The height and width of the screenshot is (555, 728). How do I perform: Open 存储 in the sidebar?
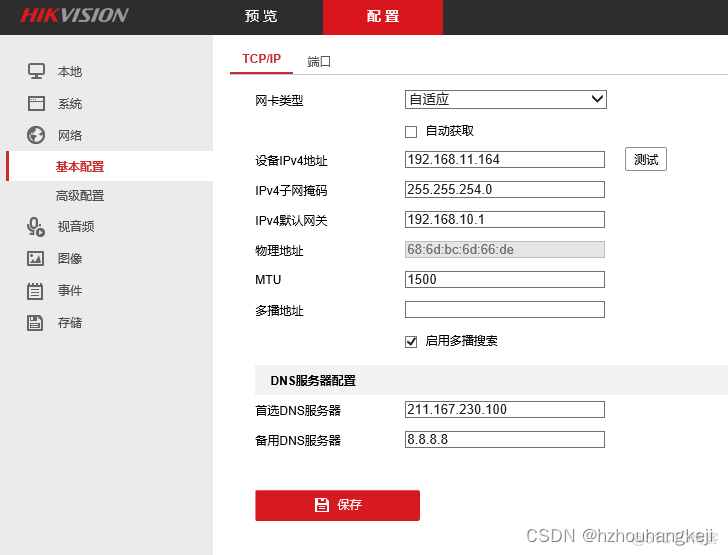pyautogui.click(x=70, y=322)
